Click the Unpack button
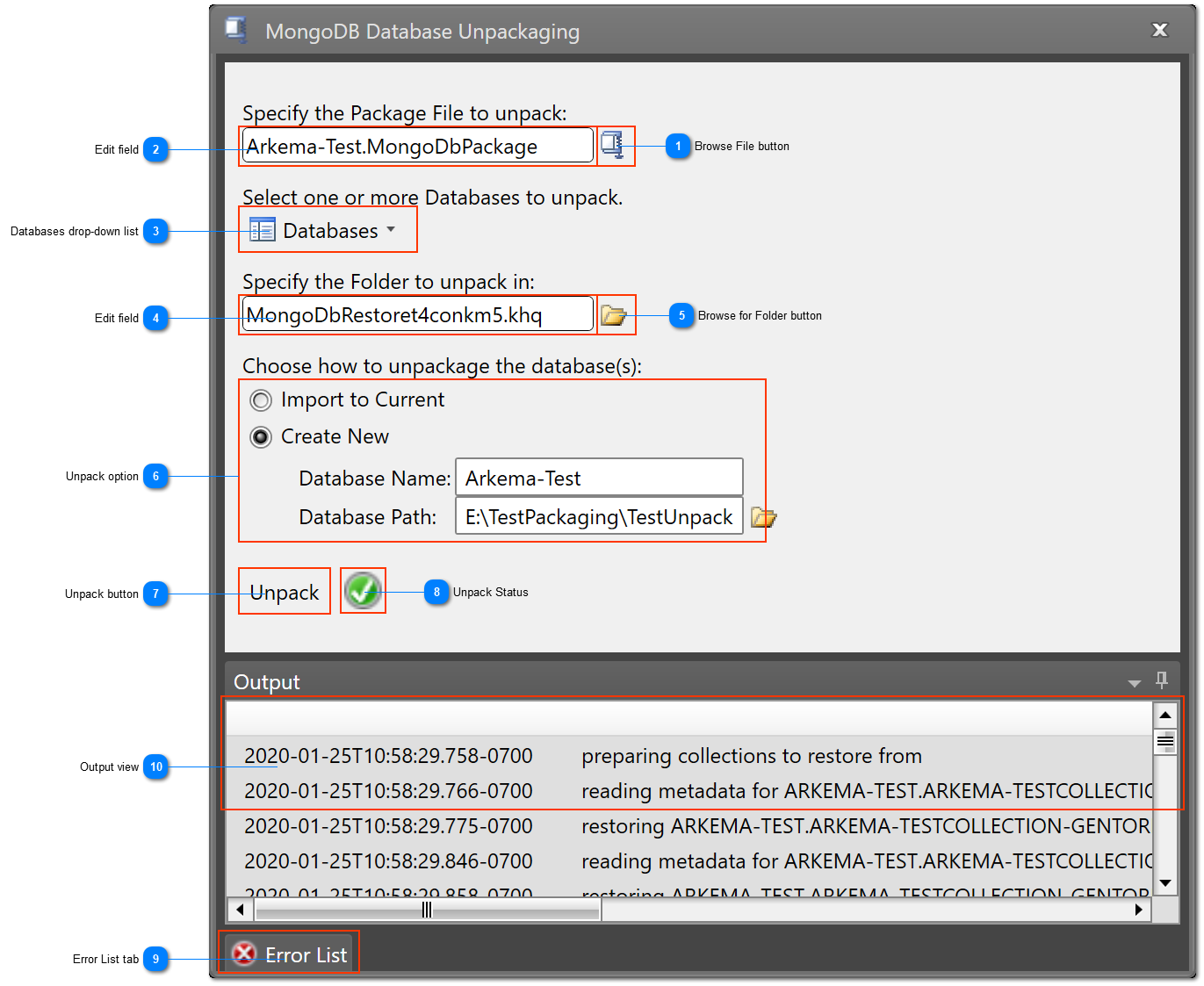The image size is (1204, 986). (285, 593)
